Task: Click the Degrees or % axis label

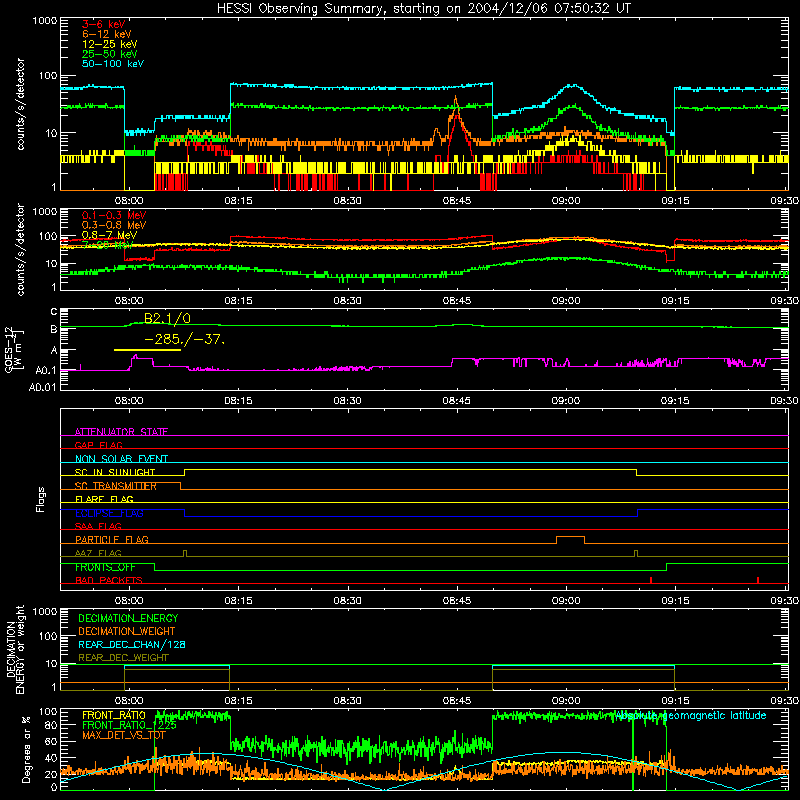Action: [26, 750]
